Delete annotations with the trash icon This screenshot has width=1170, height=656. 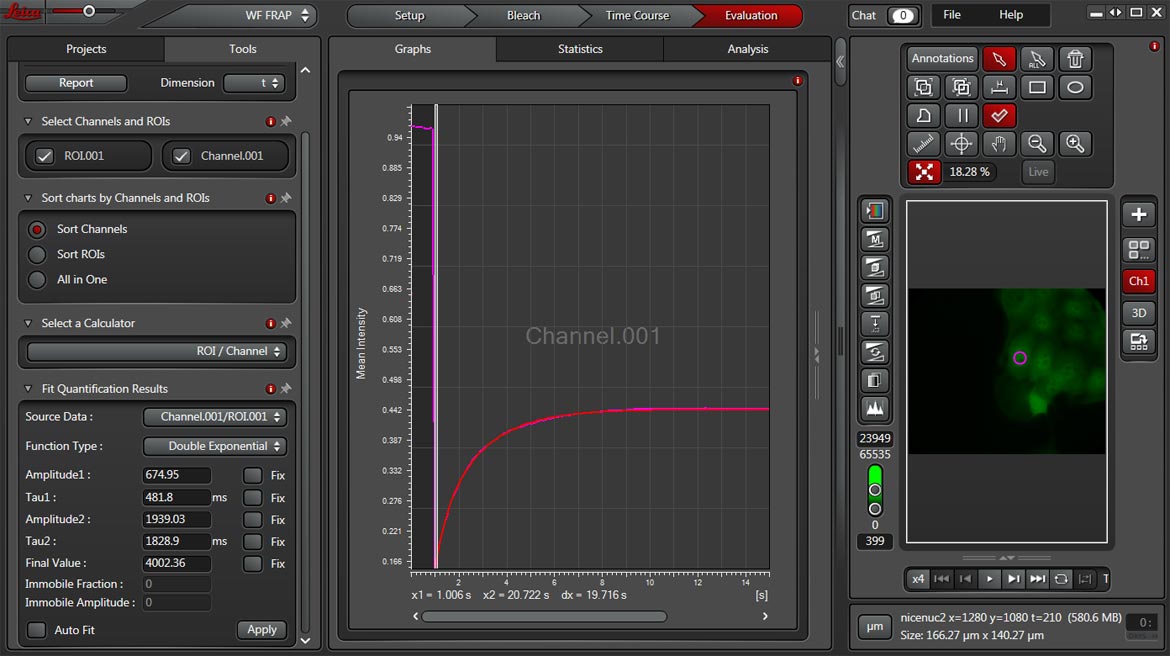(x=1075, y=59)
